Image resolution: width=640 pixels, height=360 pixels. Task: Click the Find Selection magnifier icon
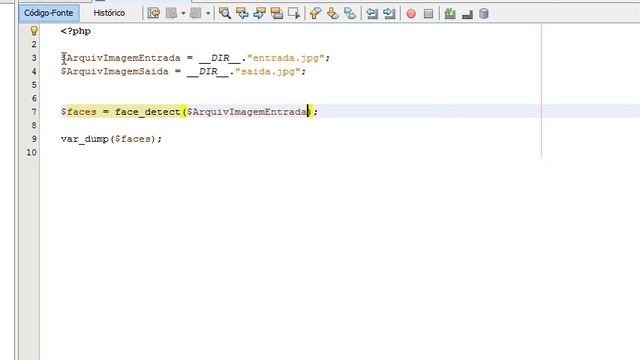[224, 13]
